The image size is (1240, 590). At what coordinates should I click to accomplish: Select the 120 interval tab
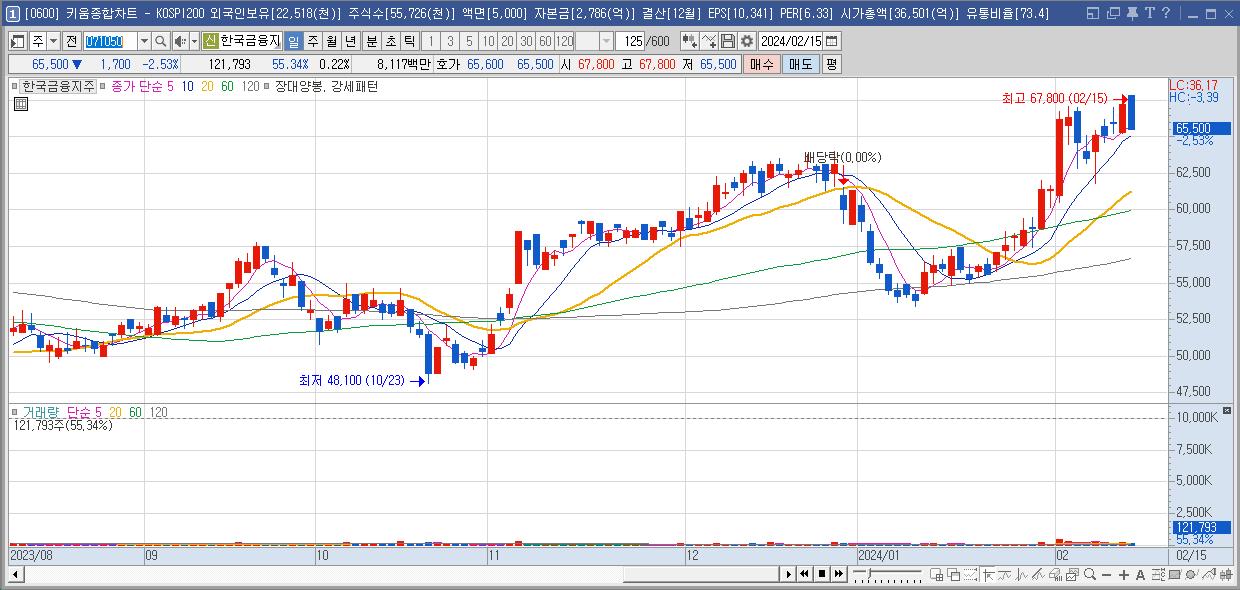564,41
